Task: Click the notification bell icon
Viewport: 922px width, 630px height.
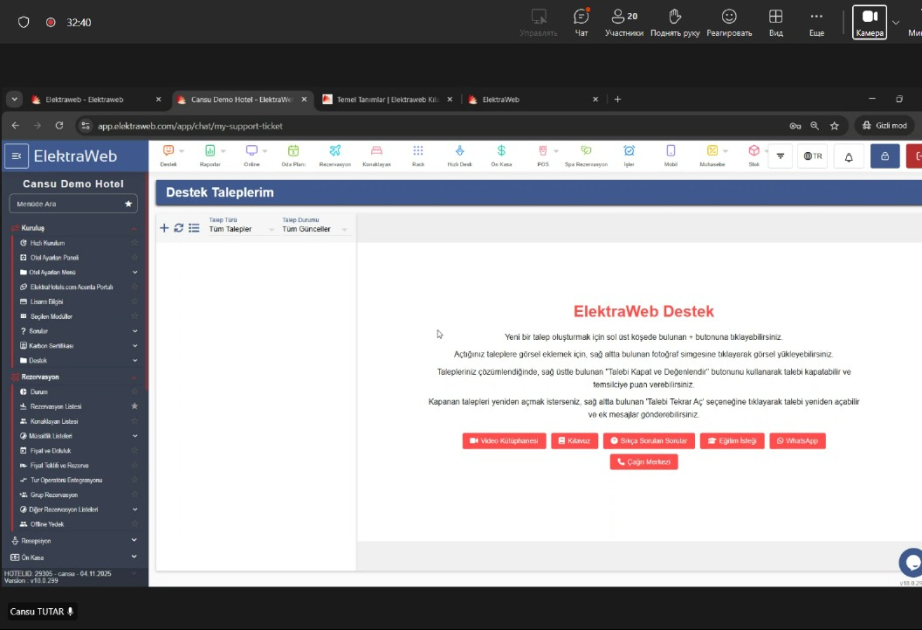Action: 849,156
